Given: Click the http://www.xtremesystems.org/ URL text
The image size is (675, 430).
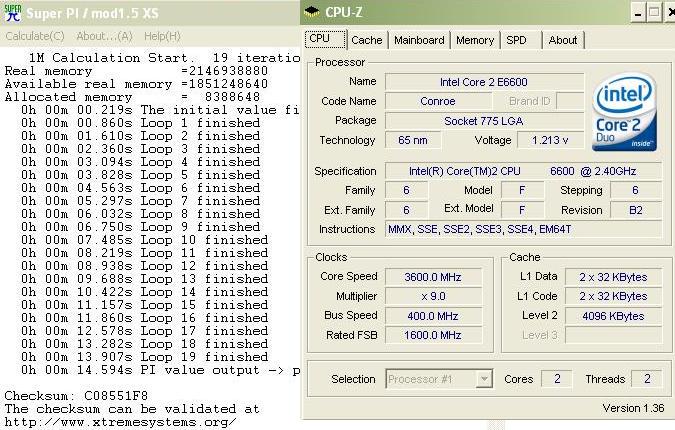Looking at the screenshot, I should pyautogui.click(x=121, y=422).
